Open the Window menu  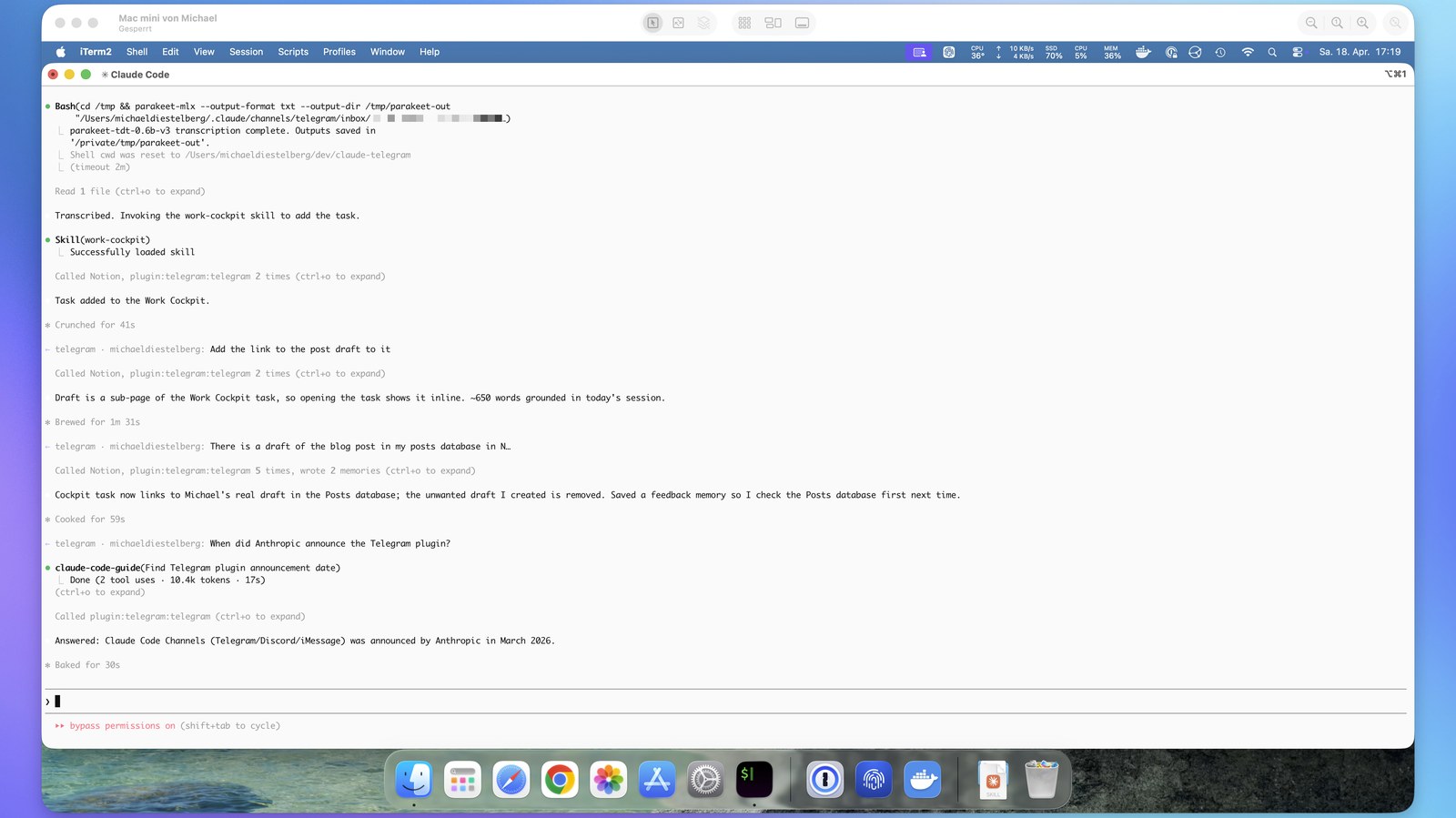coord(388,52)
